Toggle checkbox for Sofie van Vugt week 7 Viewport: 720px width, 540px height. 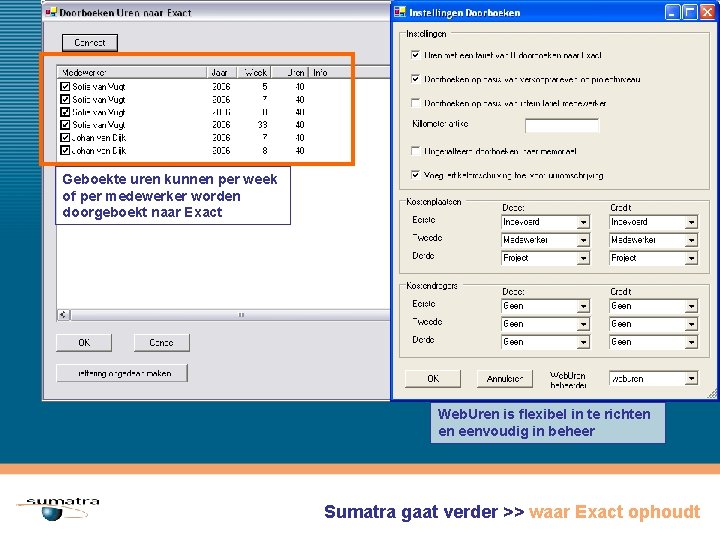point(65,99)
